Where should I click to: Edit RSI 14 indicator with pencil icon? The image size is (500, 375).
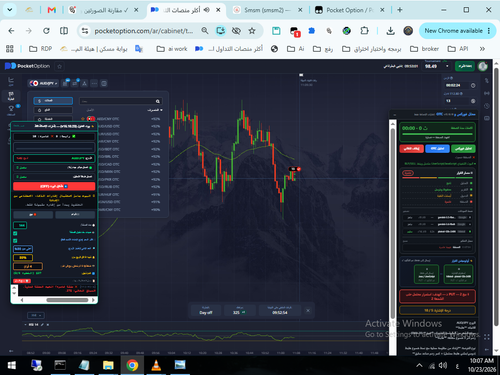click(42, 324)
